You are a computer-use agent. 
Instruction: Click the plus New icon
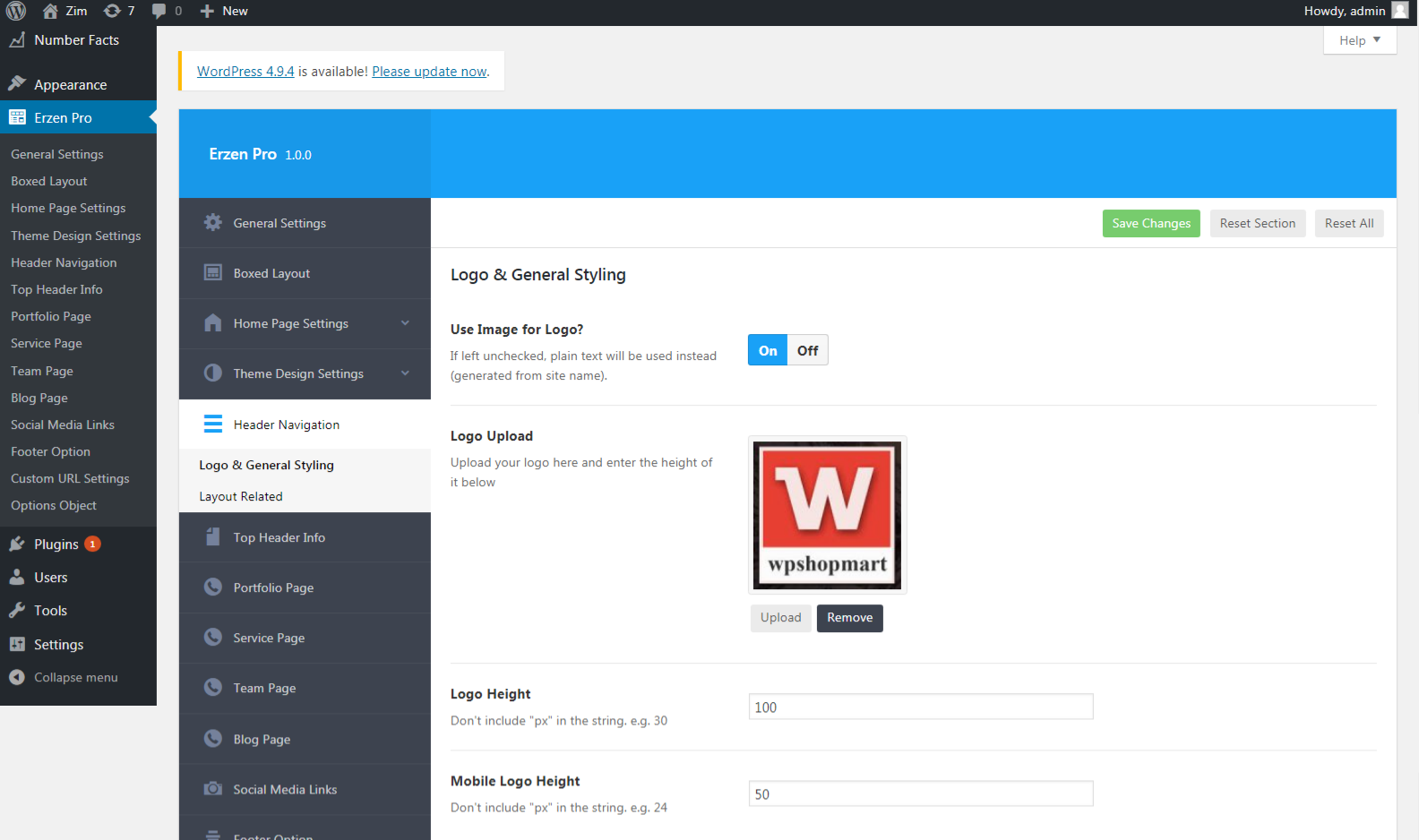click(207, 11)
